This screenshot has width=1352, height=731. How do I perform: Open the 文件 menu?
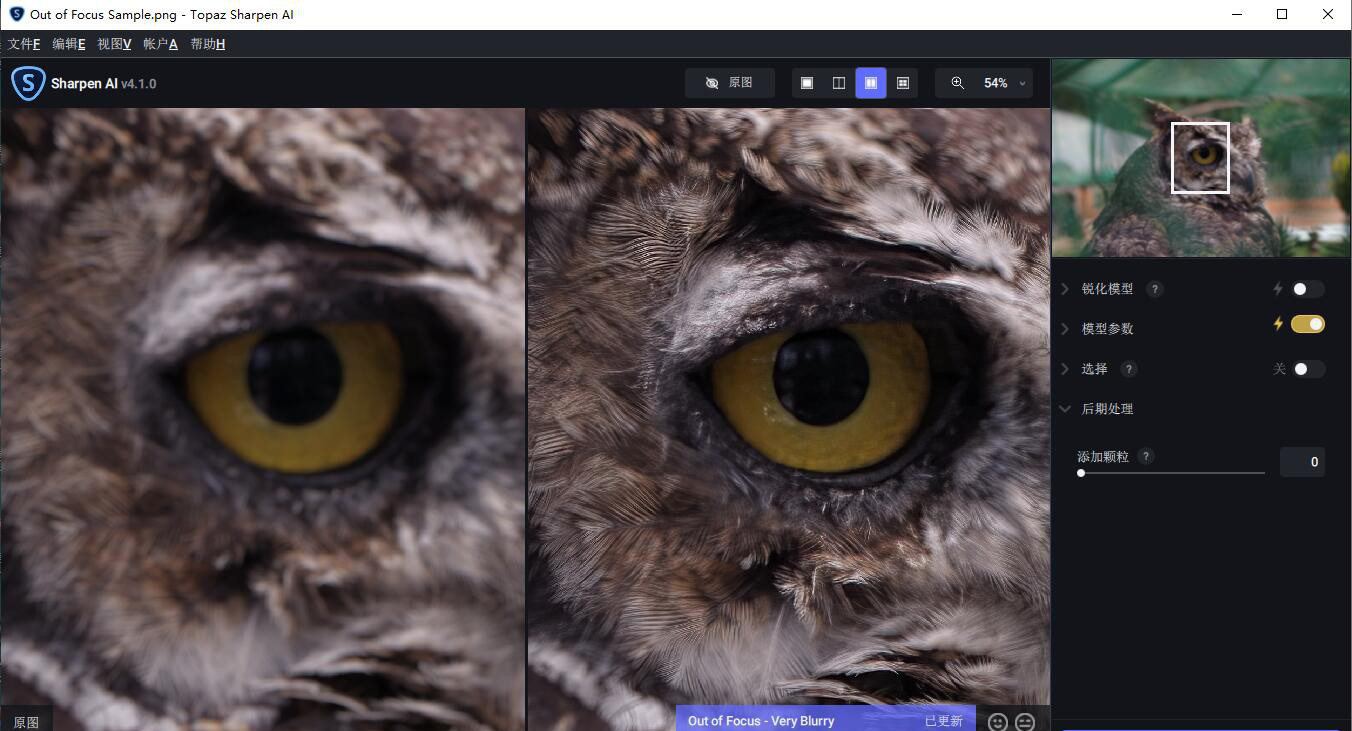pyautogui.click(x=24, y=44)
